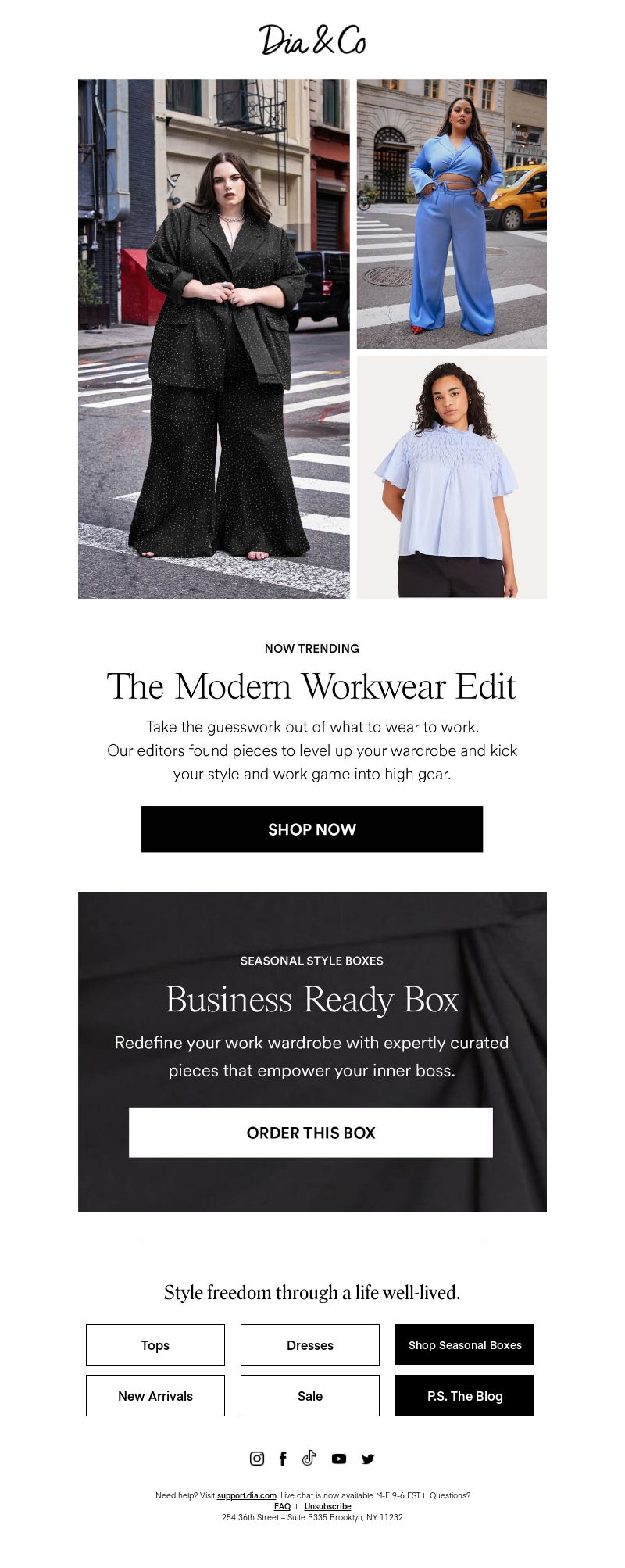Open the Facebook social icon
625x1568 pixels.
point(283,1458)
